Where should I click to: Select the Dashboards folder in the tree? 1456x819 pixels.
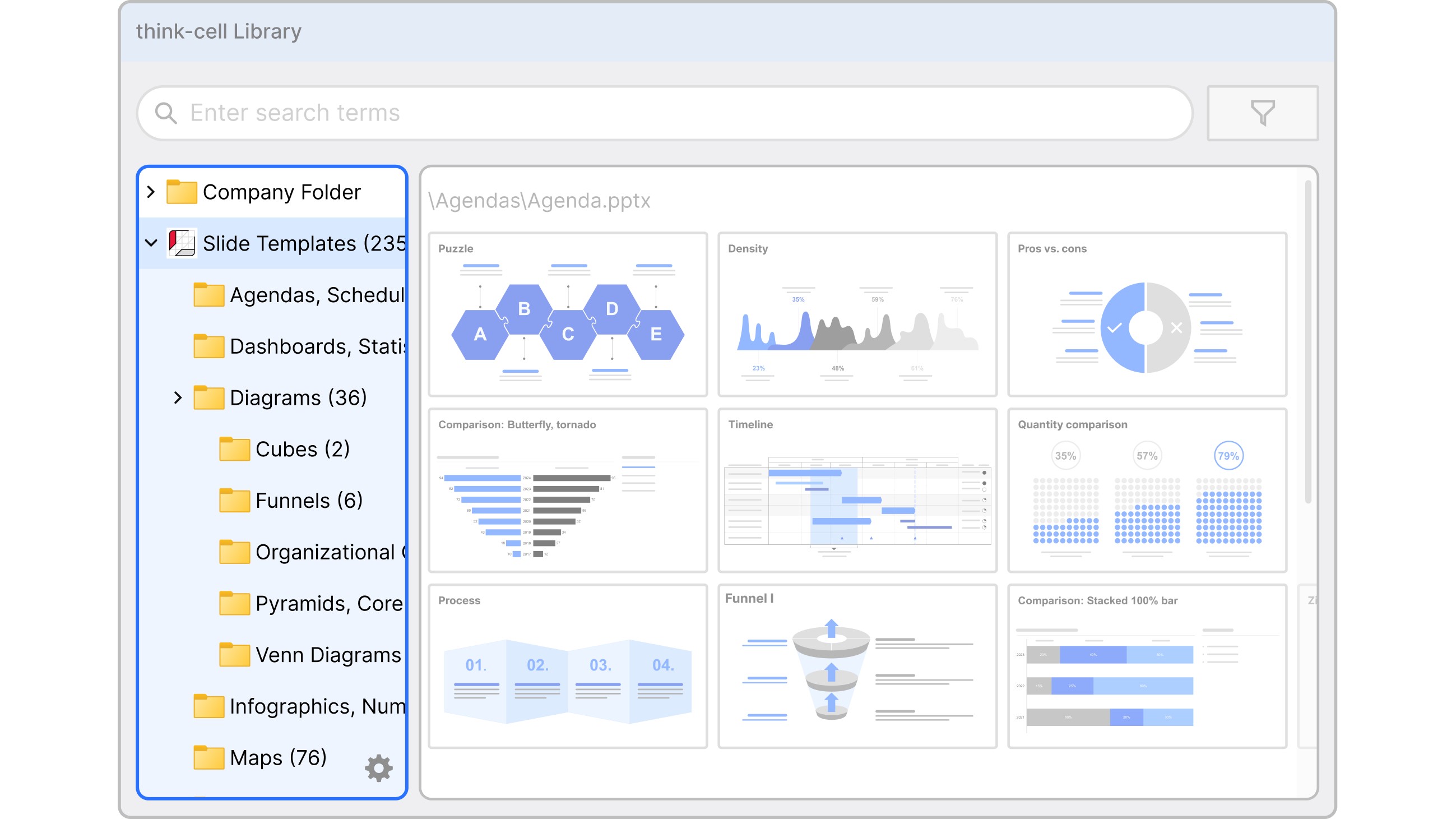[317, 346]
